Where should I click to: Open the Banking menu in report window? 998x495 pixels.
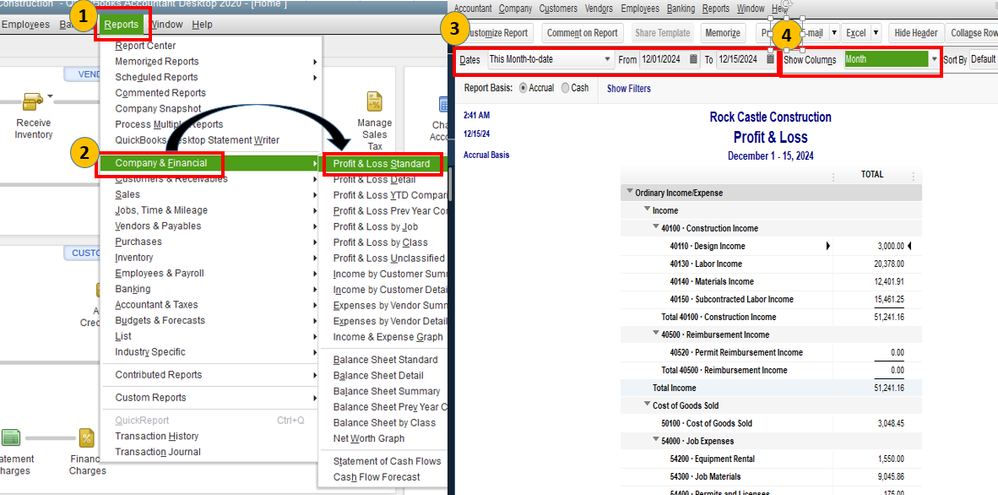coord(680,9)
